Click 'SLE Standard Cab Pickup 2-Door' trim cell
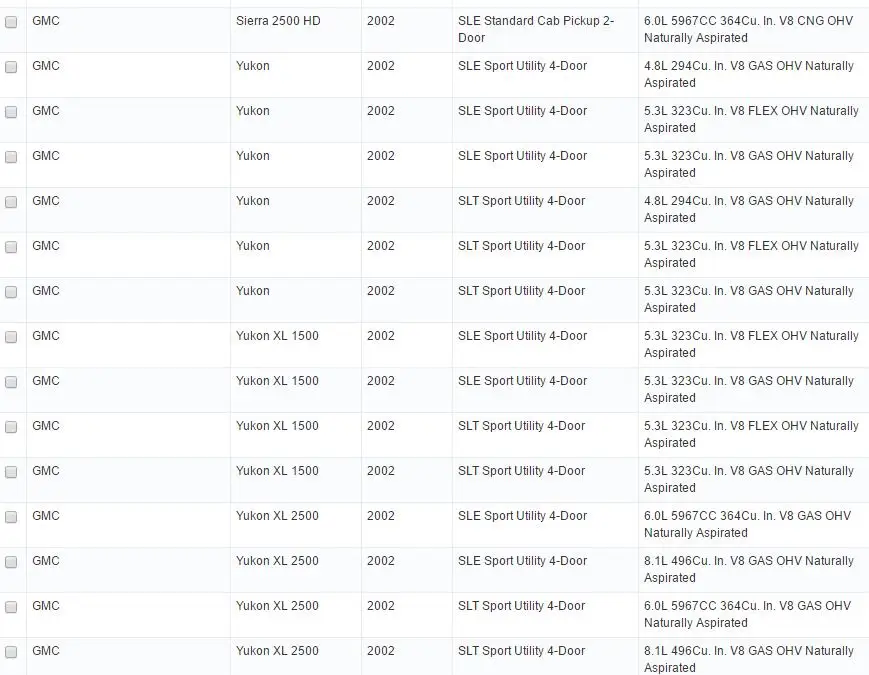 [536, 29]
